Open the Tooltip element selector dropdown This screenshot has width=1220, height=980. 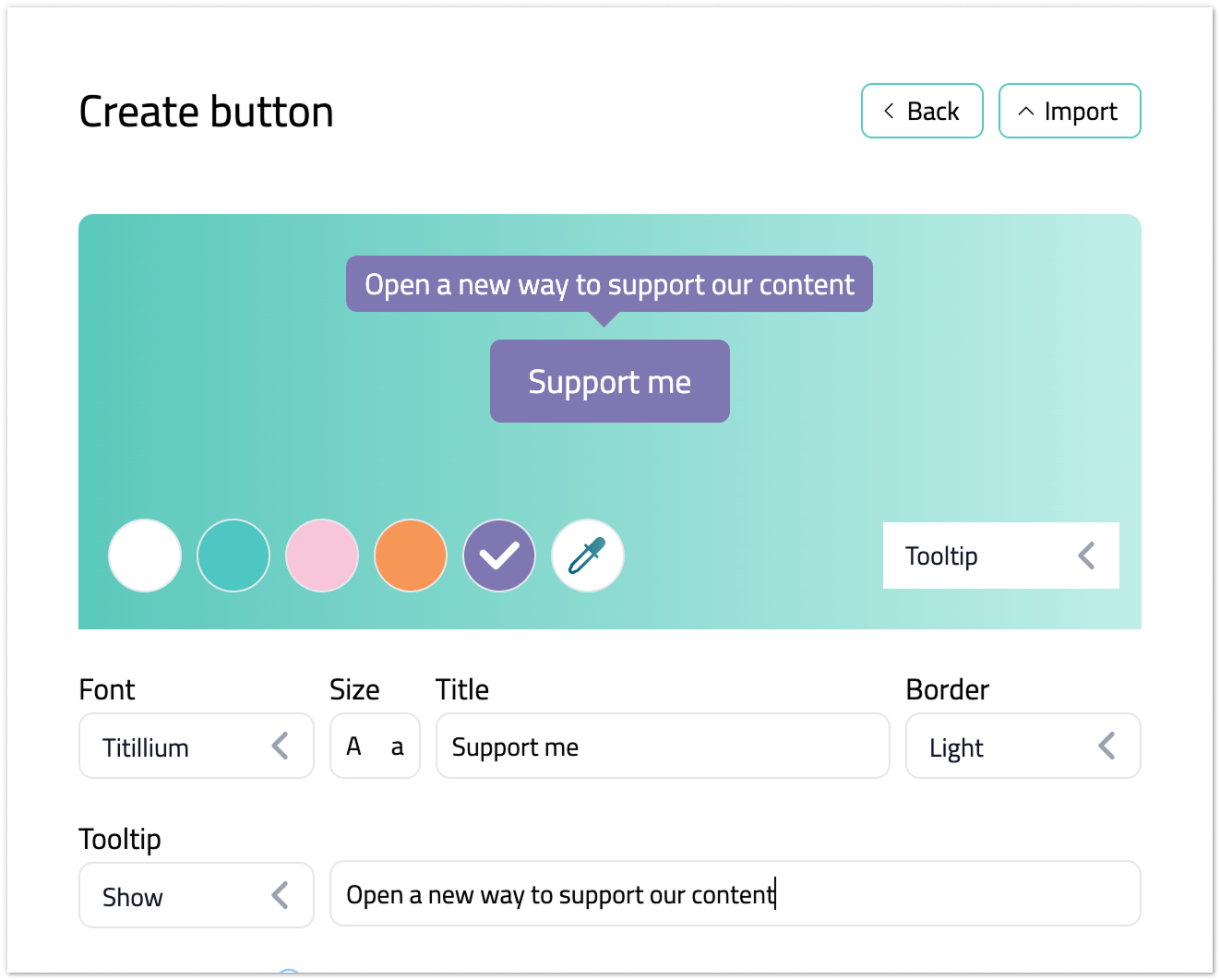point(1000,556)
